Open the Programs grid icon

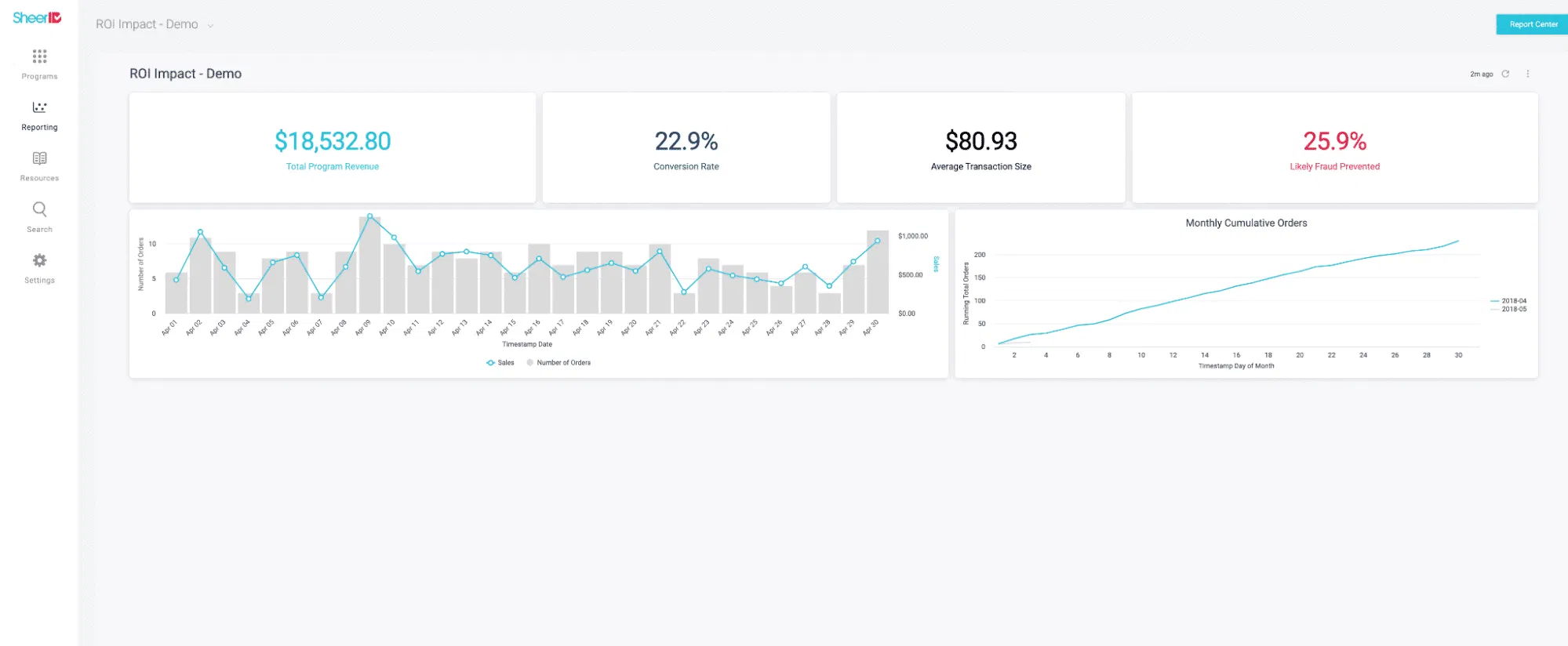point(39,56)
